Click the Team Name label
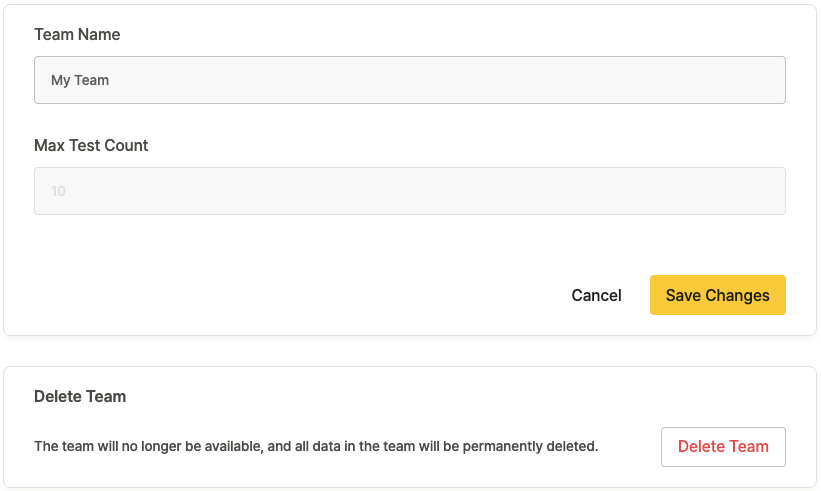The height and width of the screenshot is (491, 821). [77, 35]
